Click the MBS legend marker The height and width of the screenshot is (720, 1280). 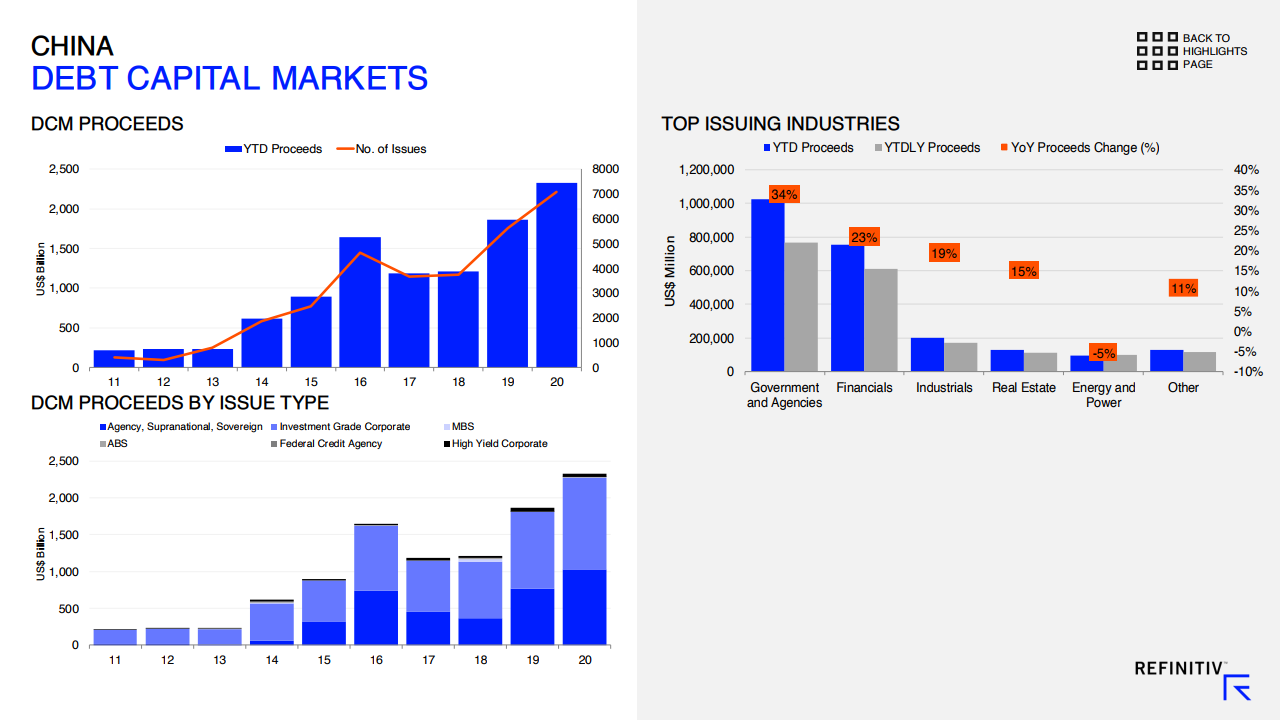447,427
